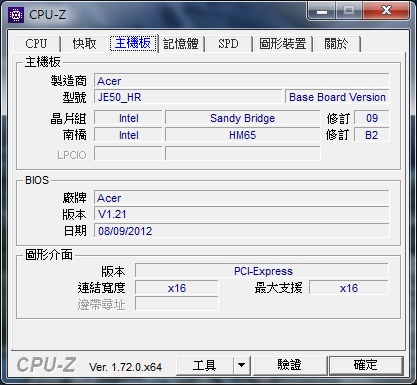The height and width of the screenshot is (385, 417).
Task: Open the SPD tab
Action: click(x=229, y=44)
